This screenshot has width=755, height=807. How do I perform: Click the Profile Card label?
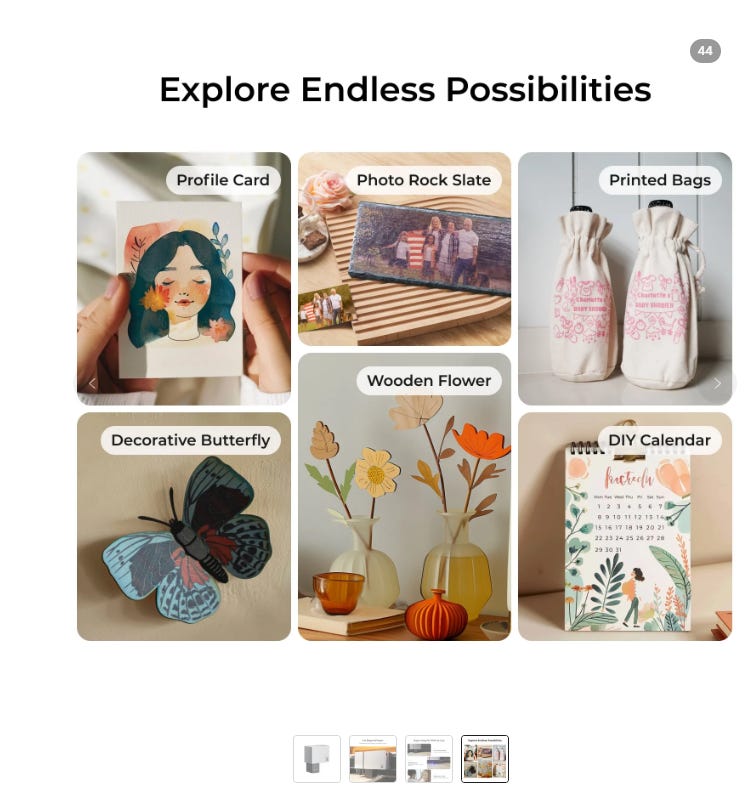tap(223, 180)
